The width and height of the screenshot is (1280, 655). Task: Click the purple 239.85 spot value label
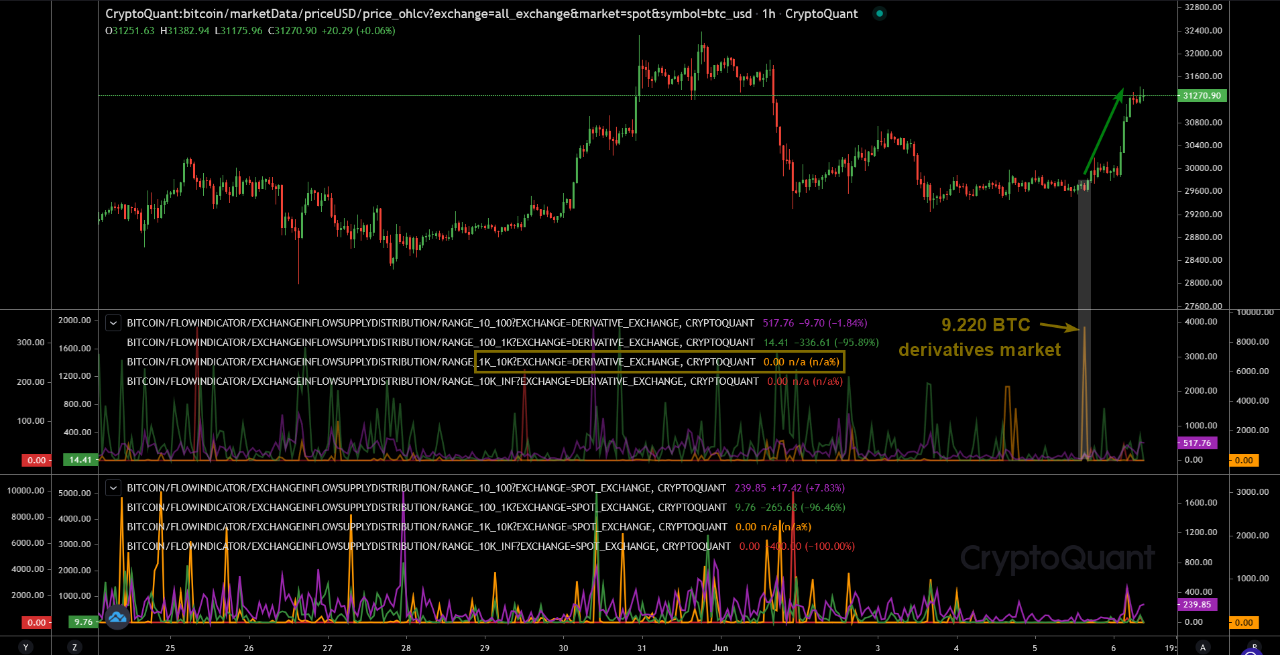[1197, 605]
